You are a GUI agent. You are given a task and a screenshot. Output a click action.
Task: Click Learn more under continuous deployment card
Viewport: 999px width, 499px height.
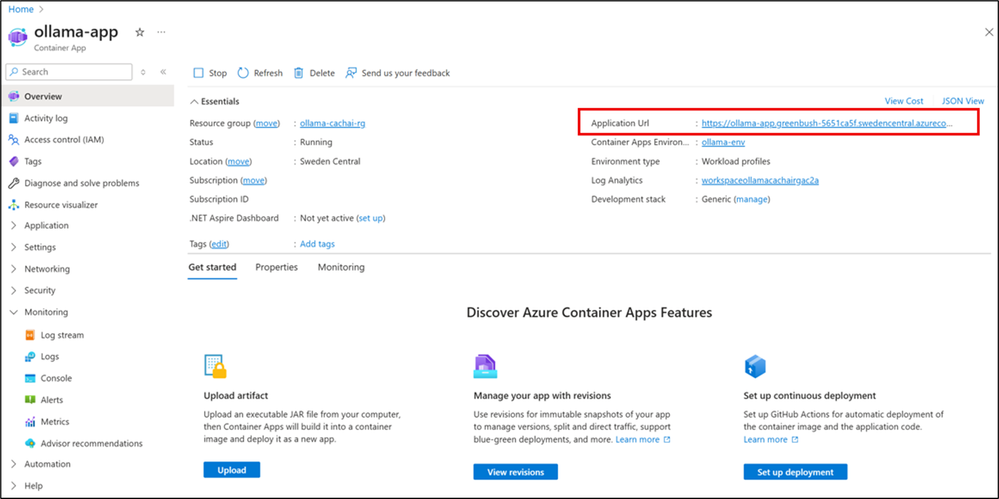[771, 440]
